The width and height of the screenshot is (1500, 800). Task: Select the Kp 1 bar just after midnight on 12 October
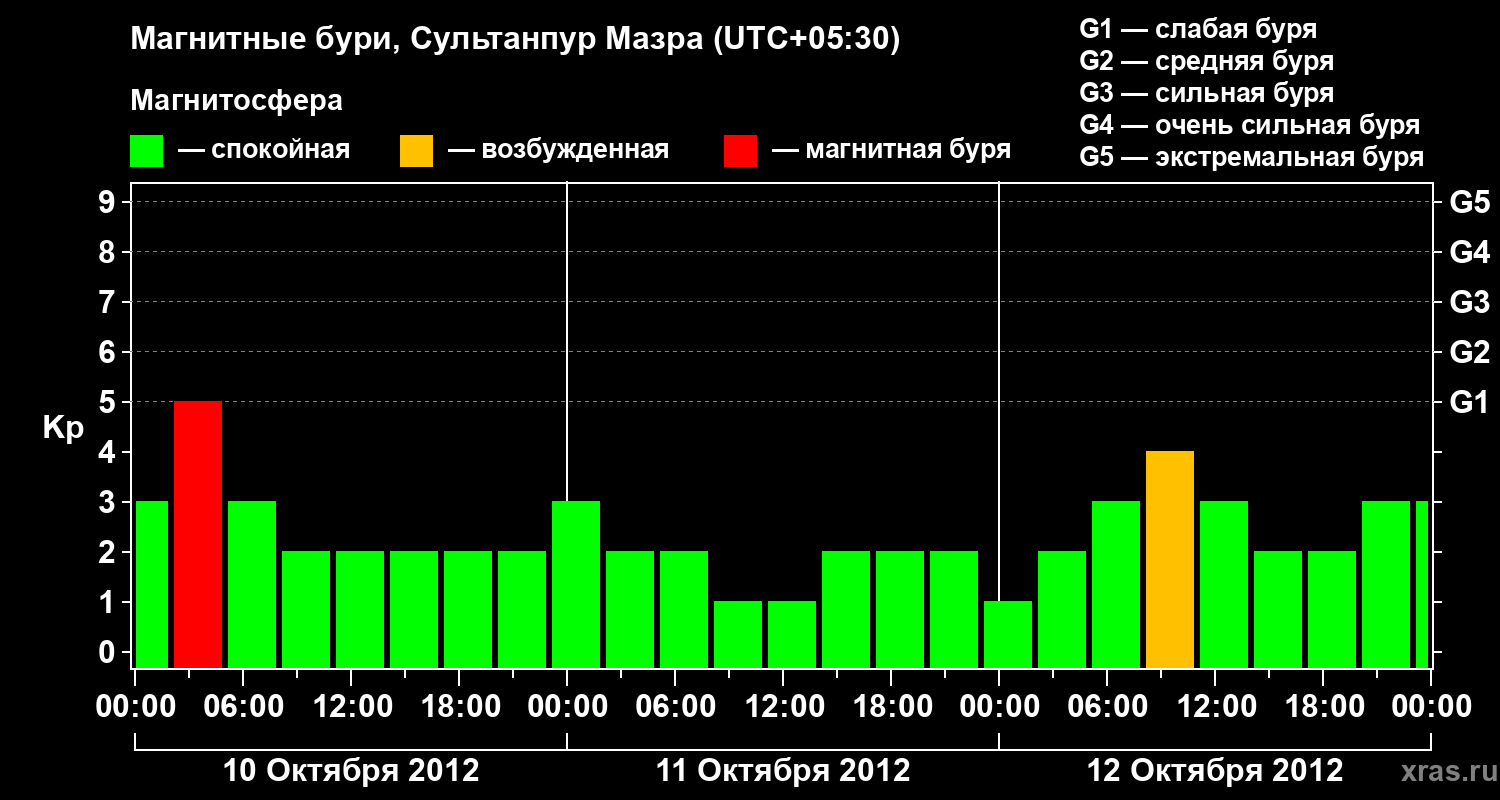pyautogui.click(x=1008, y=634)
